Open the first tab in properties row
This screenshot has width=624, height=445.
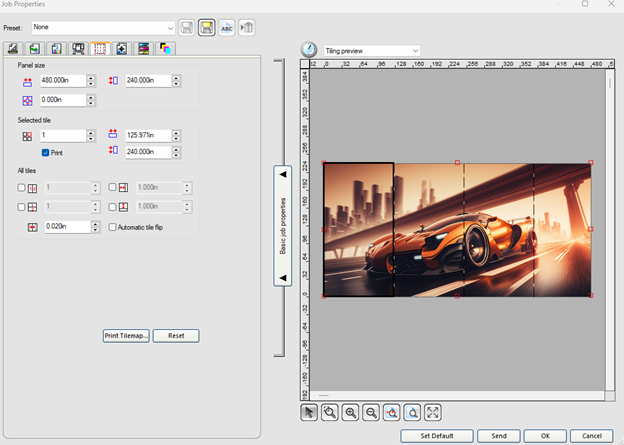[13, 49]
